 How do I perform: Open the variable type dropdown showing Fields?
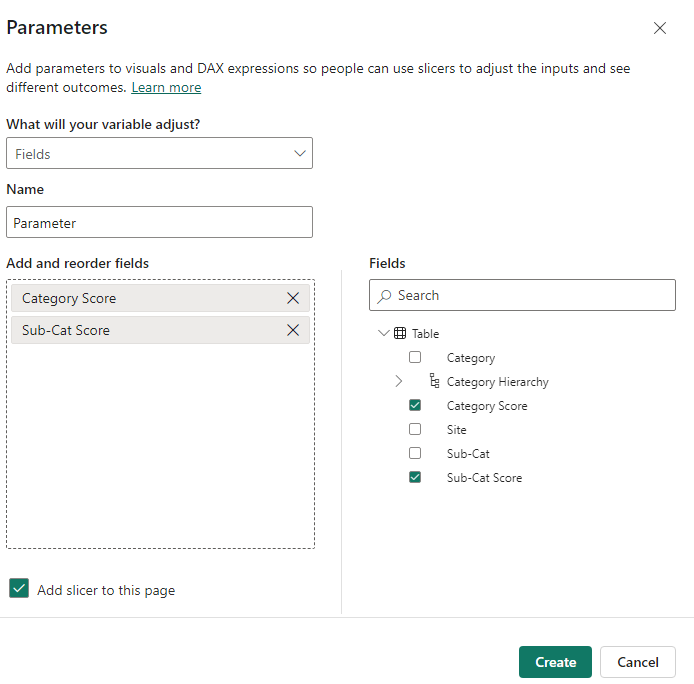click(x=159, y=153)
